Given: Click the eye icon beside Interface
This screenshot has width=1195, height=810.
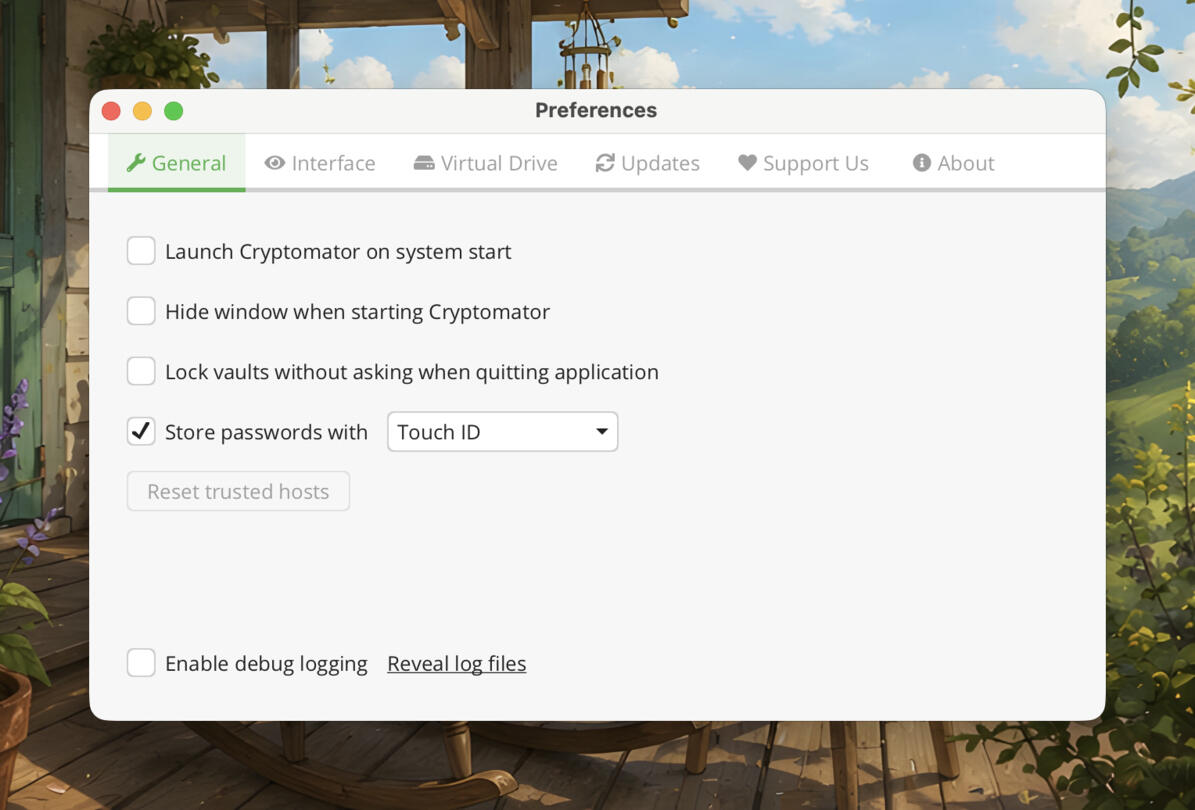Looking at the screenshot, I should tap(274, 163).
